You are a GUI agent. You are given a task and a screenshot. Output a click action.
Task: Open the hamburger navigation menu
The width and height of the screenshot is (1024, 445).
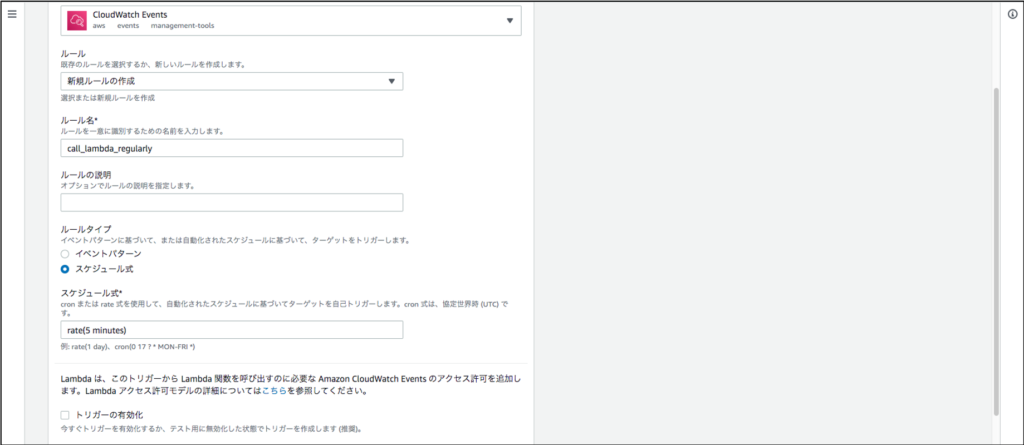click(12, 15)
